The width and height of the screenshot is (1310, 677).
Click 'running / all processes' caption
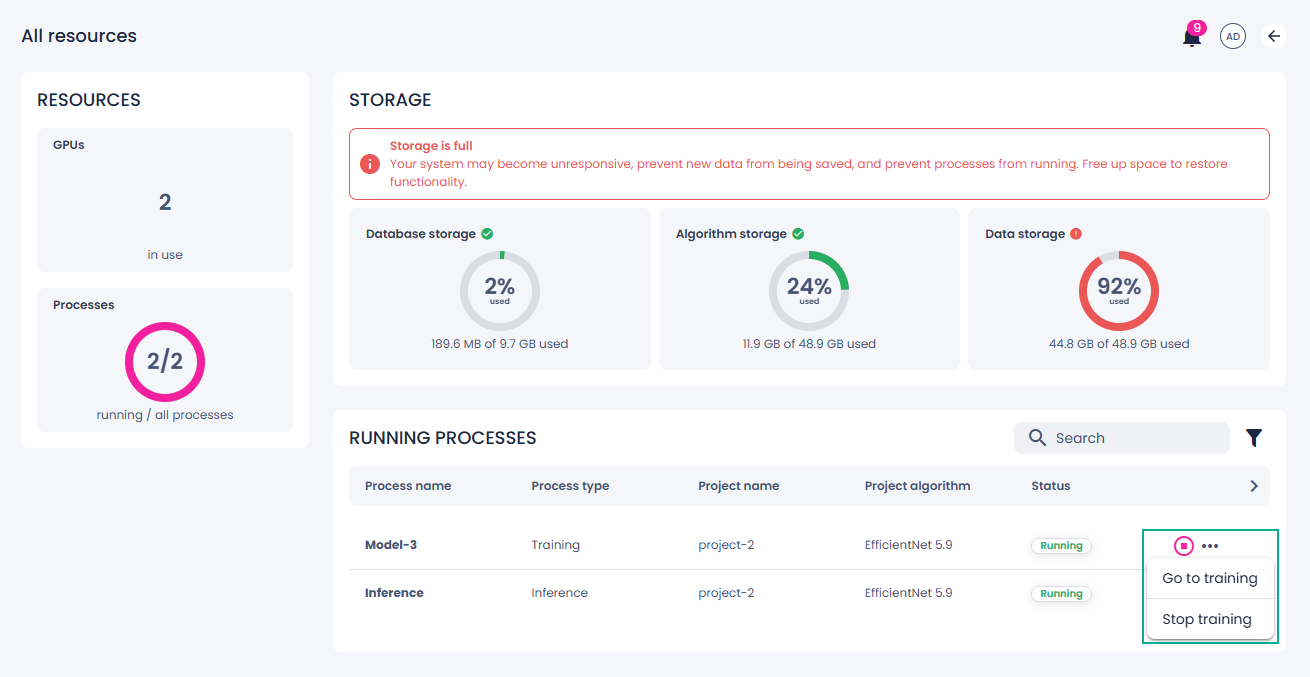[x=165, y=415]
